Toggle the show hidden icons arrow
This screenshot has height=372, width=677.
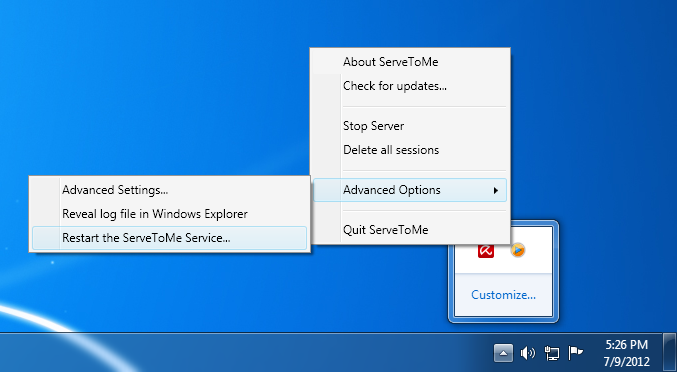pyautogui.click(x=503, y=353)
